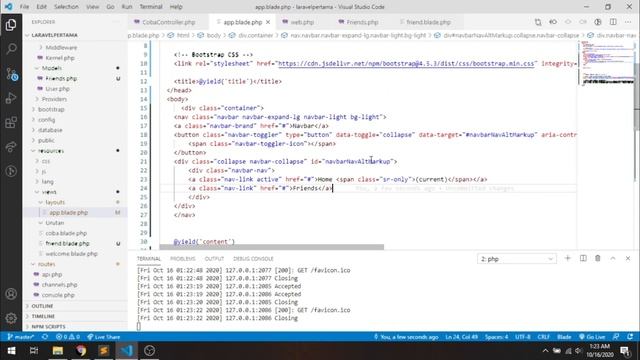
Task: Collapse the layouts folder
Action: 55,202
